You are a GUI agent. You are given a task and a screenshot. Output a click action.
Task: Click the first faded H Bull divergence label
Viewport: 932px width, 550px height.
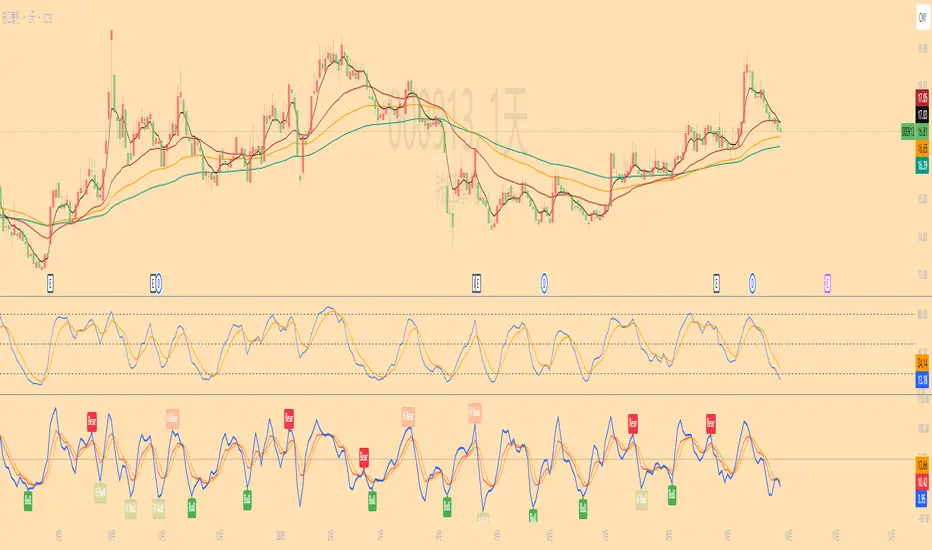pos(100,493)
